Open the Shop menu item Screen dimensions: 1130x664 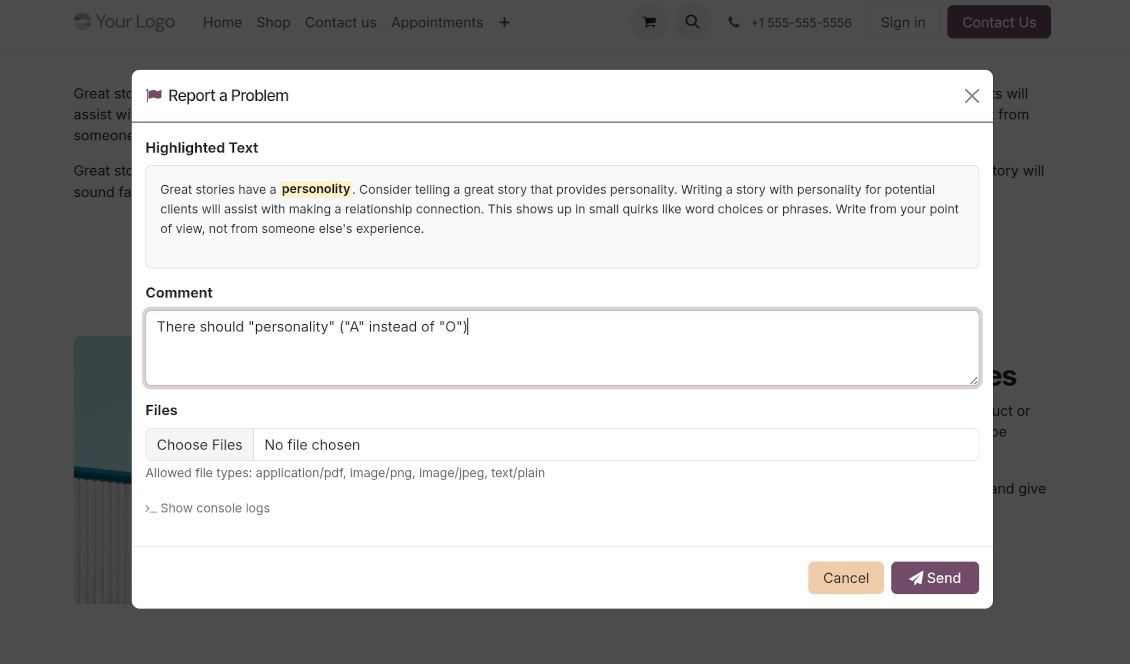(x=273, y=22)
